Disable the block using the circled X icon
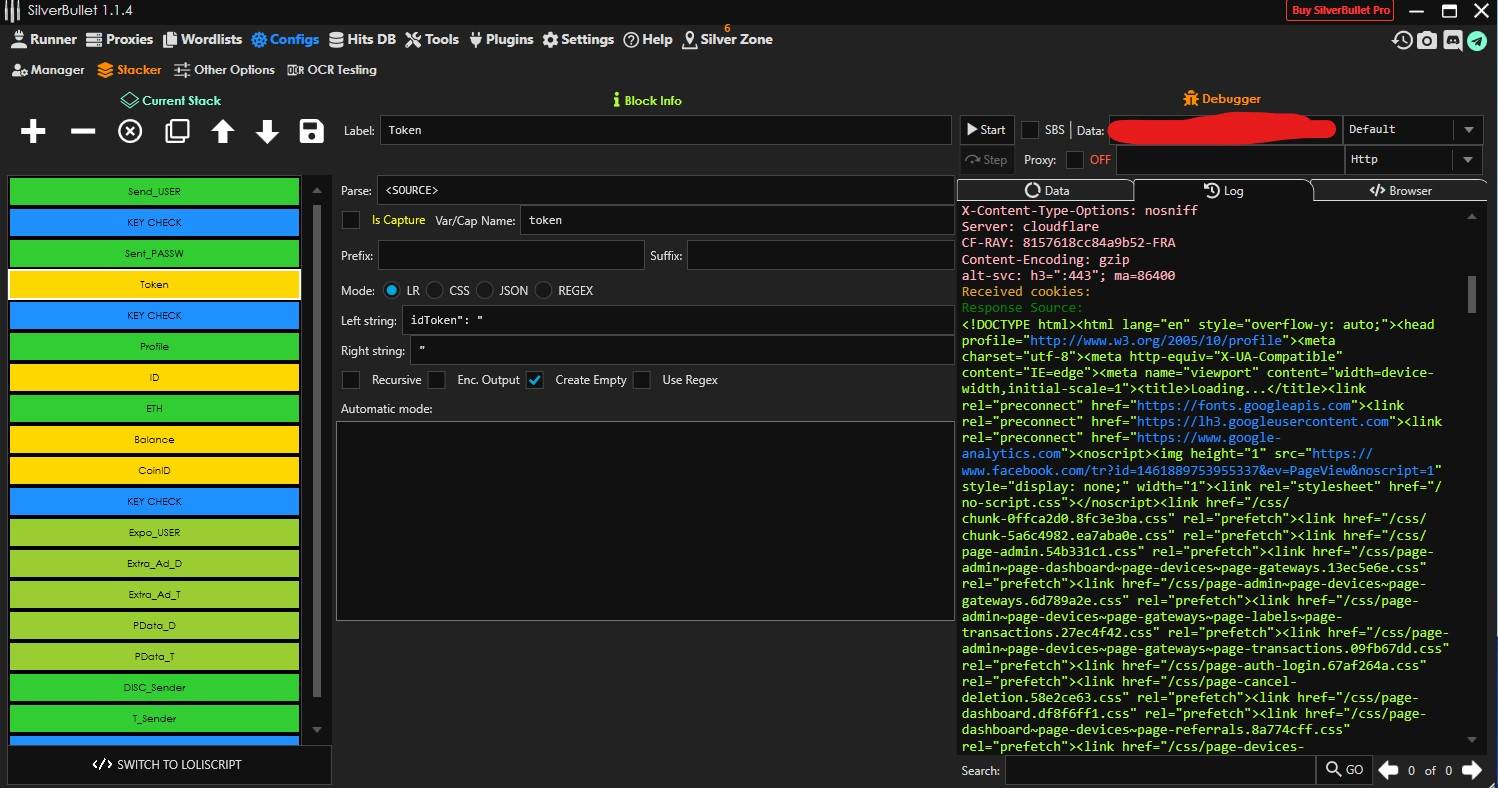 [x=130, y=131]
